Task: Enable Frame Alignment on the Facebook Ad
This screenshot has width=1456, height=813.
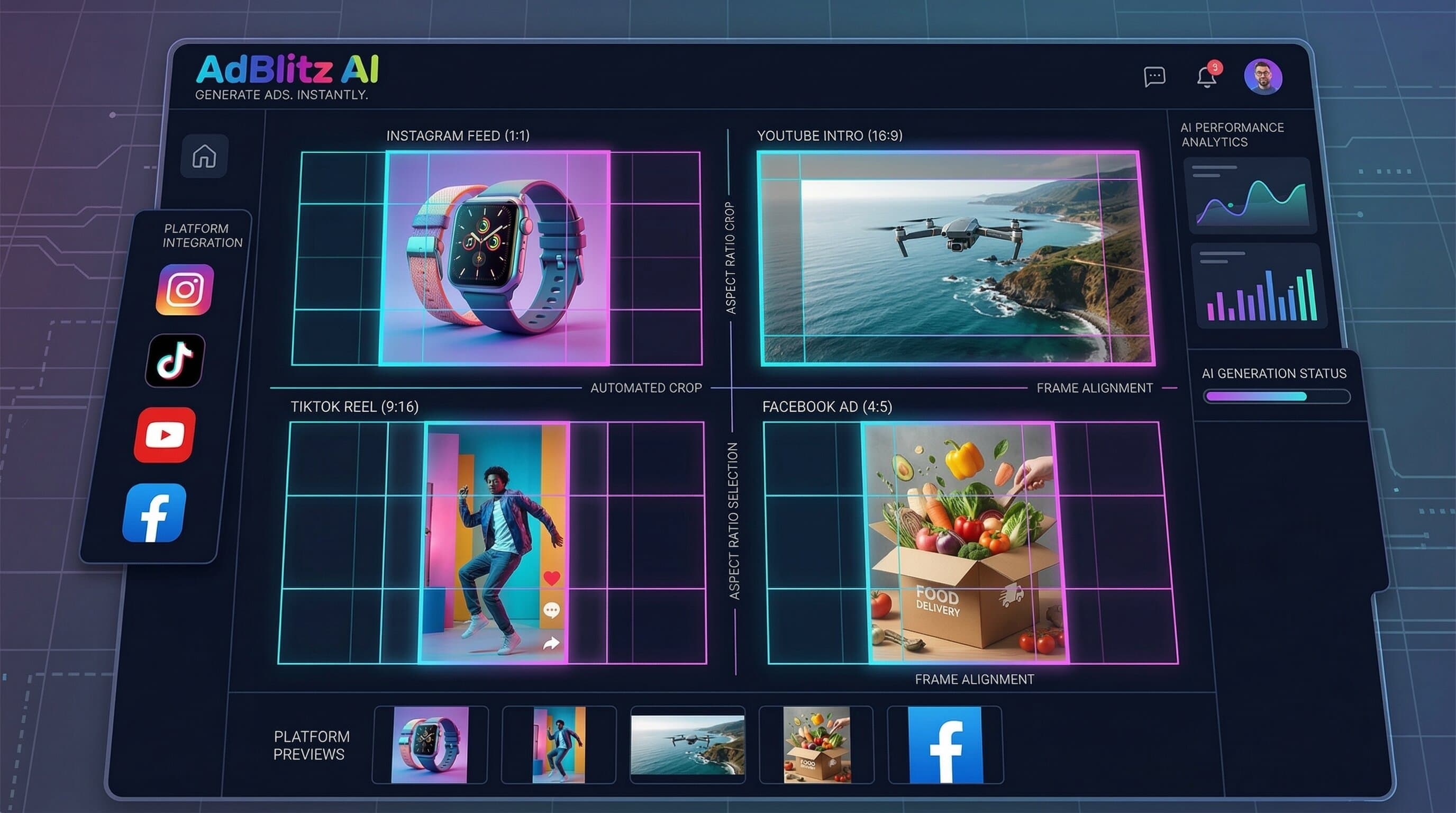Action: pyautogui.click(x=974, y=680)
